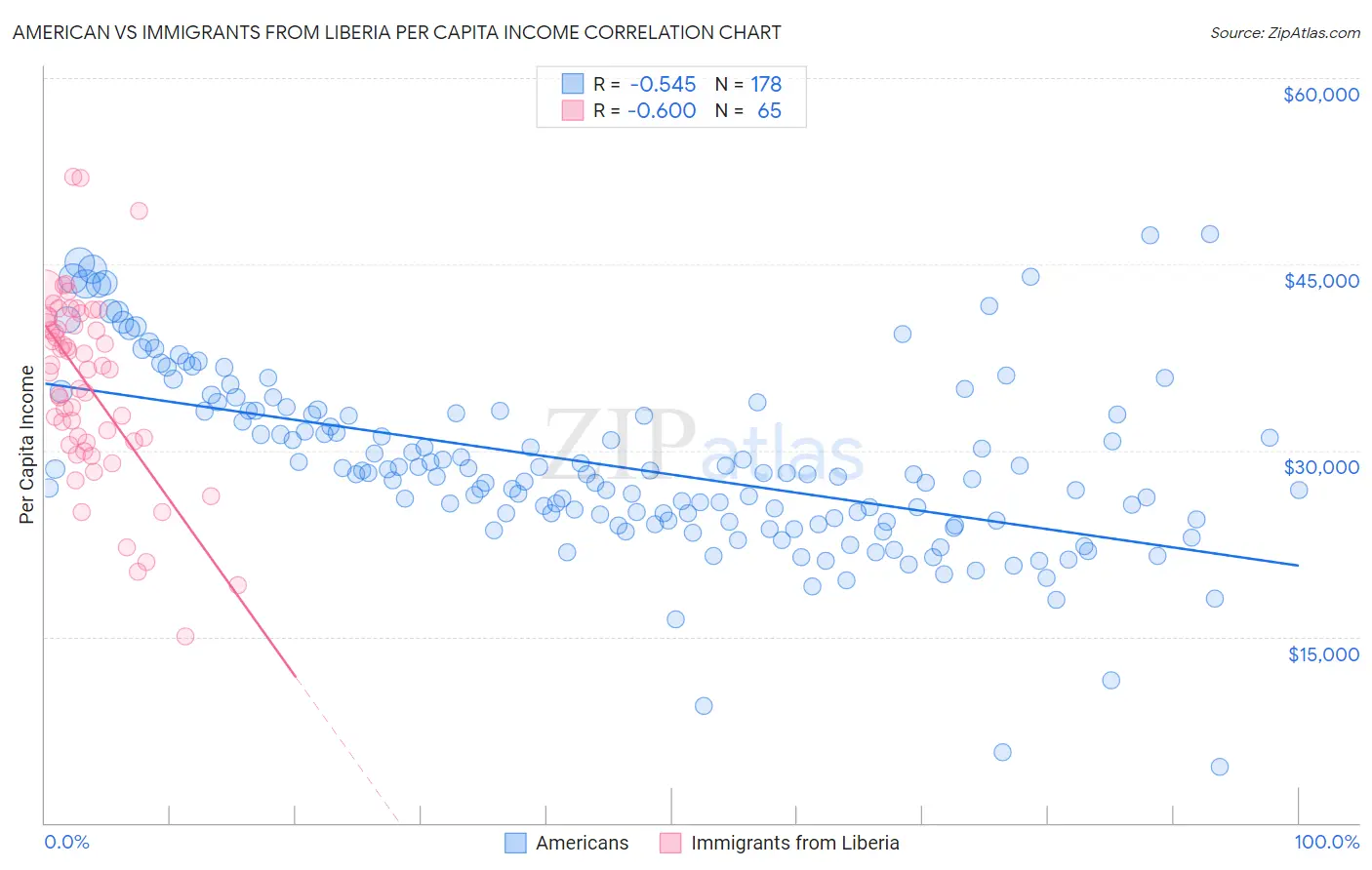This screenshot has width=1372, height=870.
Task: Select the lowest blue data point on chart
Action: pos(1219,767)
